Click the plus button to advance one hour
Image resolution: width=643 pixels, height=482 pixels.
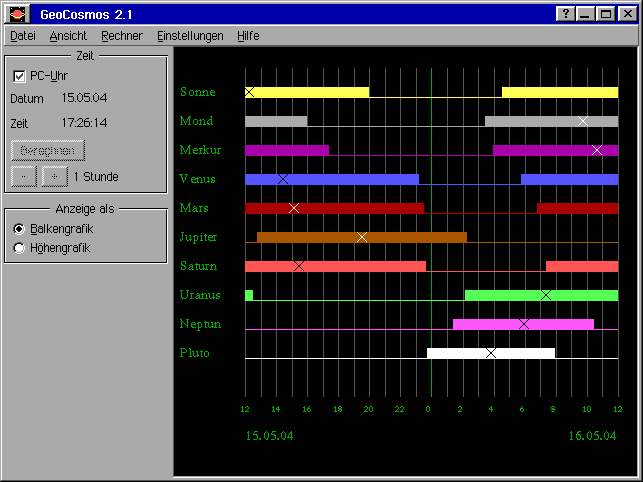pos(54,176)
